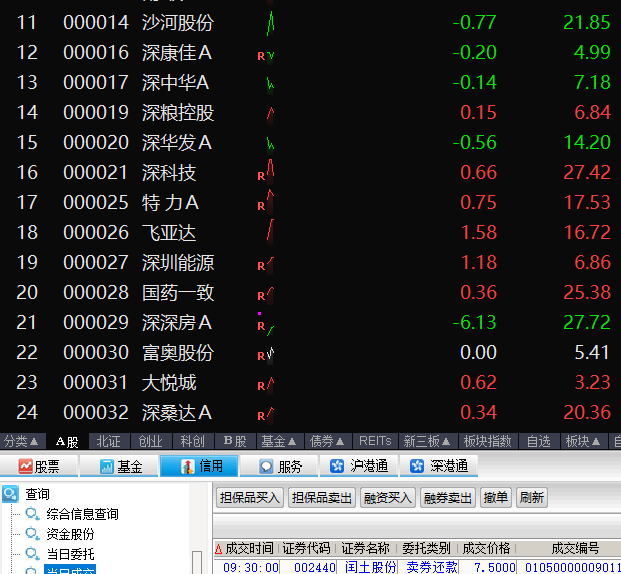
Task: Click the 证券代码 column header
Action: coord(307,548)
